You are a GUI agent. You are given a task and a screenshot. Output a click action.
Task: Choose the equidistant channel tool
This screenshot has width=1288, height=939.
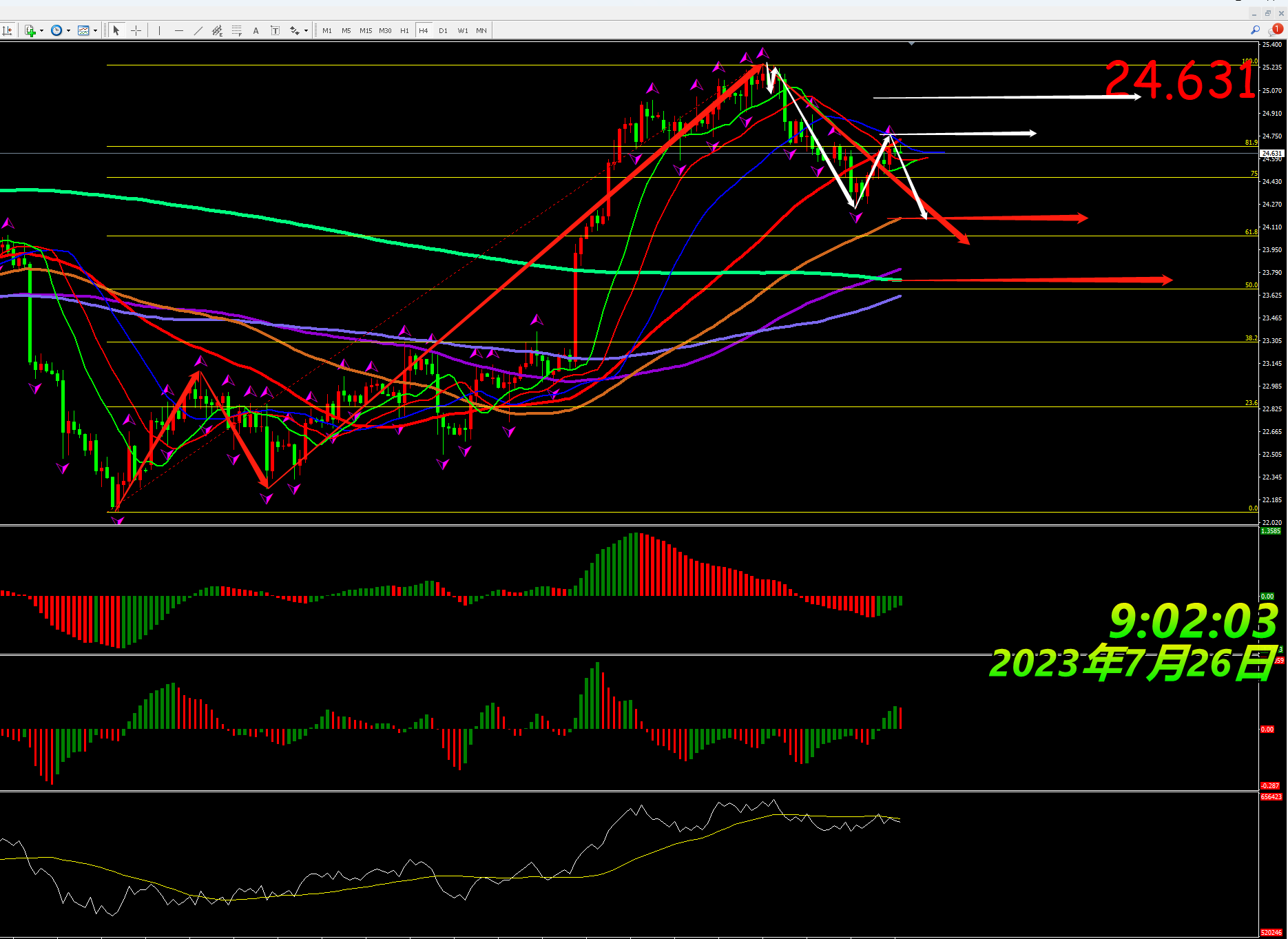coord(218,30)
